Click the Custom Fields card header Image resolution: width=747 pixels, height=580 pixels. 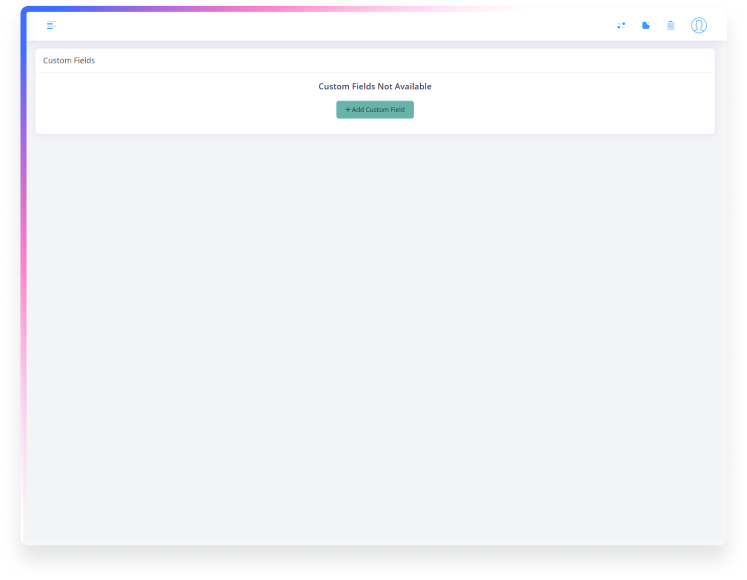(375, 61)
